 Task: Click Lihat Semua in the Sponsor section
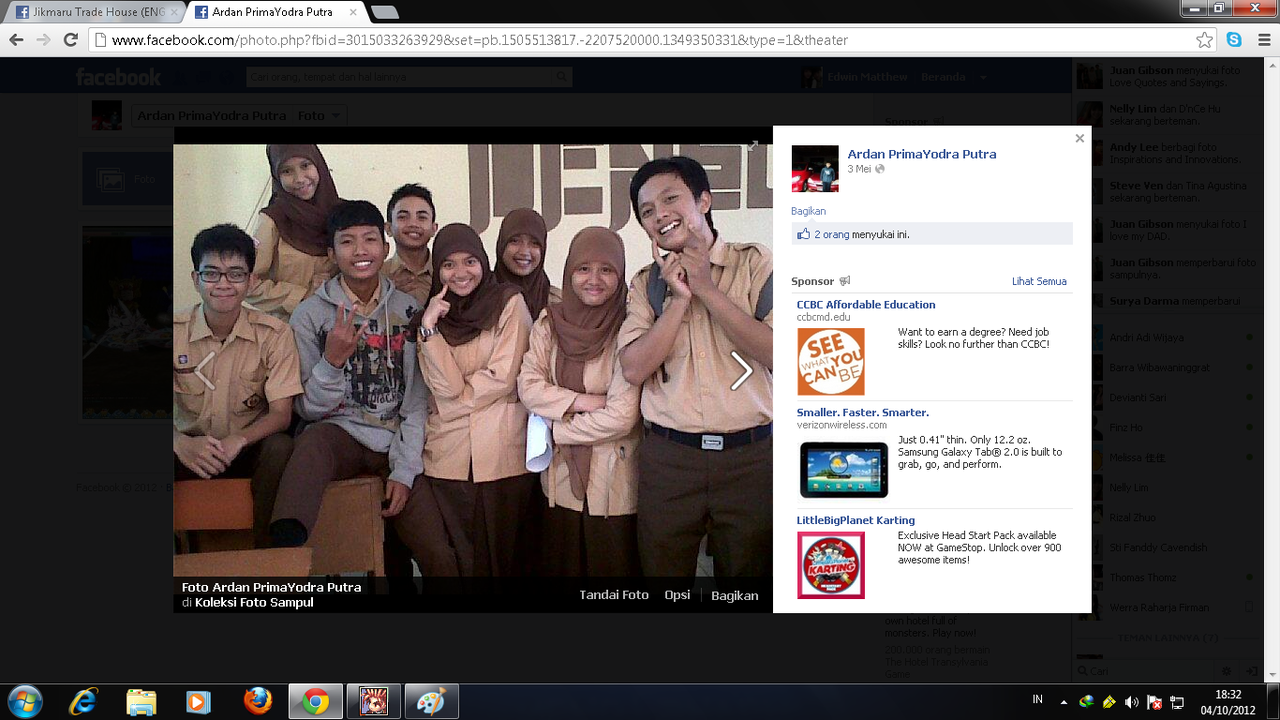click(1039, 281)
